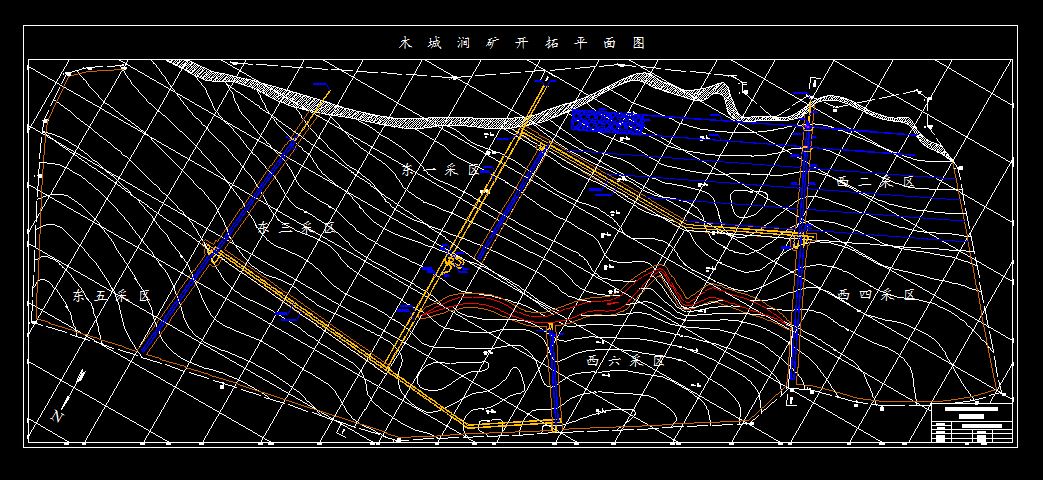Select the 西二采区 label
Screen dimensions: 1043x480
click(x=875, y=181)
